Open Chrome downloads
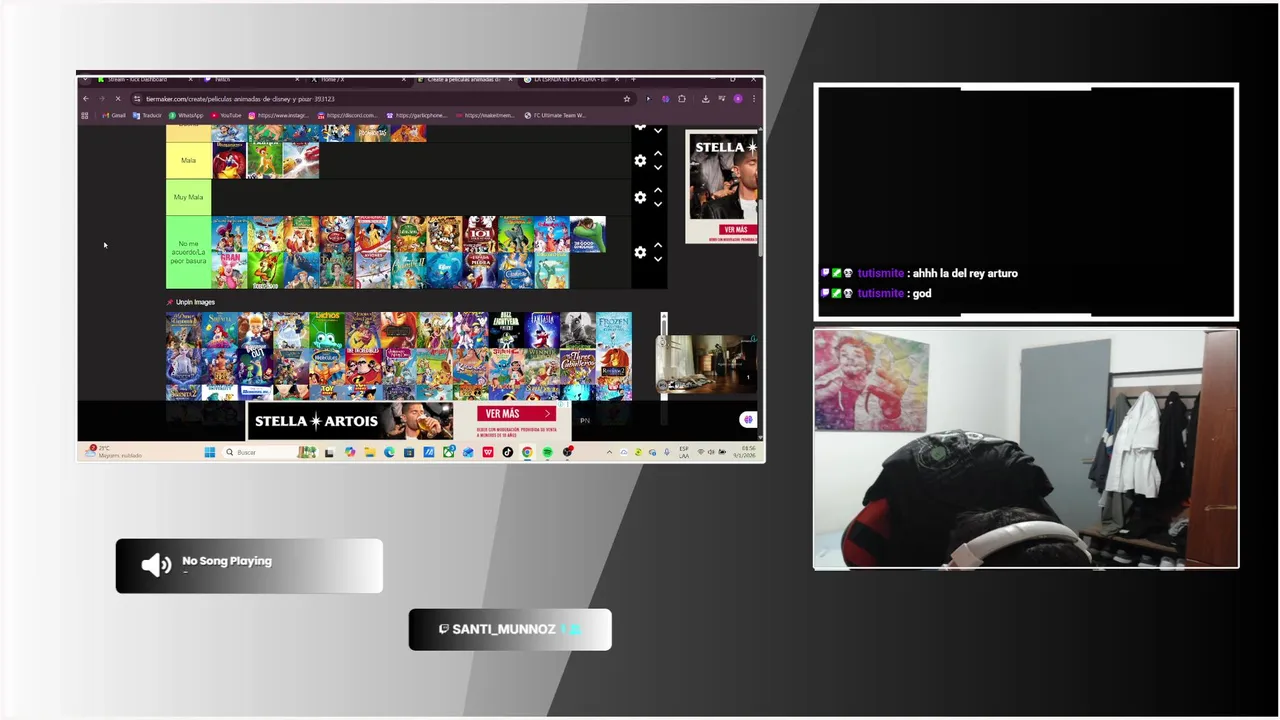This screenshot has height=720, width=1280. [705, 99]
